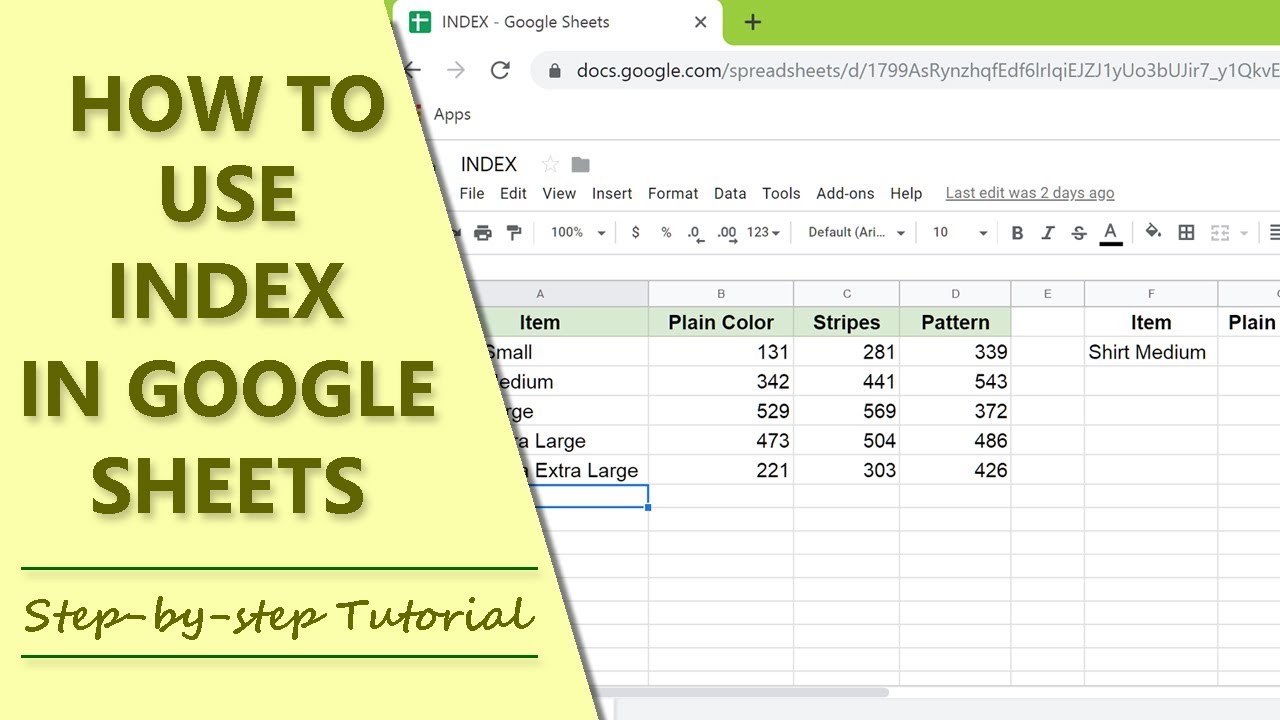Select column C header
This screenshot has height=720, width=1280.
pyautogui.click(x=847, y=294)
